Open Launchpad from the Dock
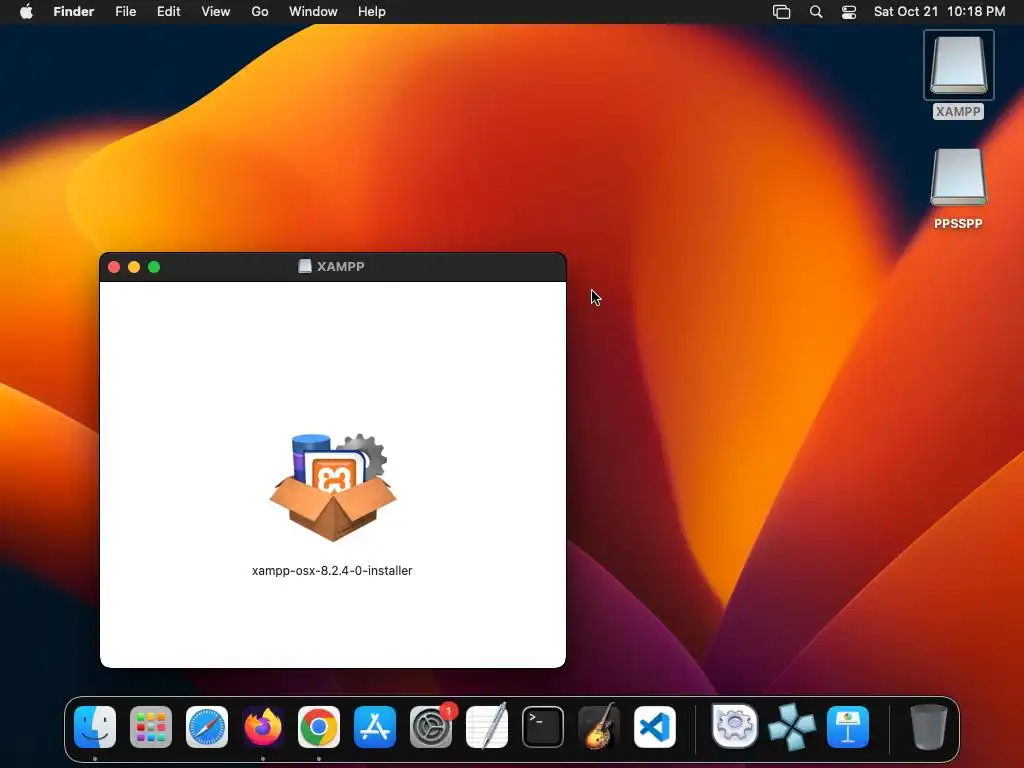This screenshot has height=768, width=1024. (151, 727)
